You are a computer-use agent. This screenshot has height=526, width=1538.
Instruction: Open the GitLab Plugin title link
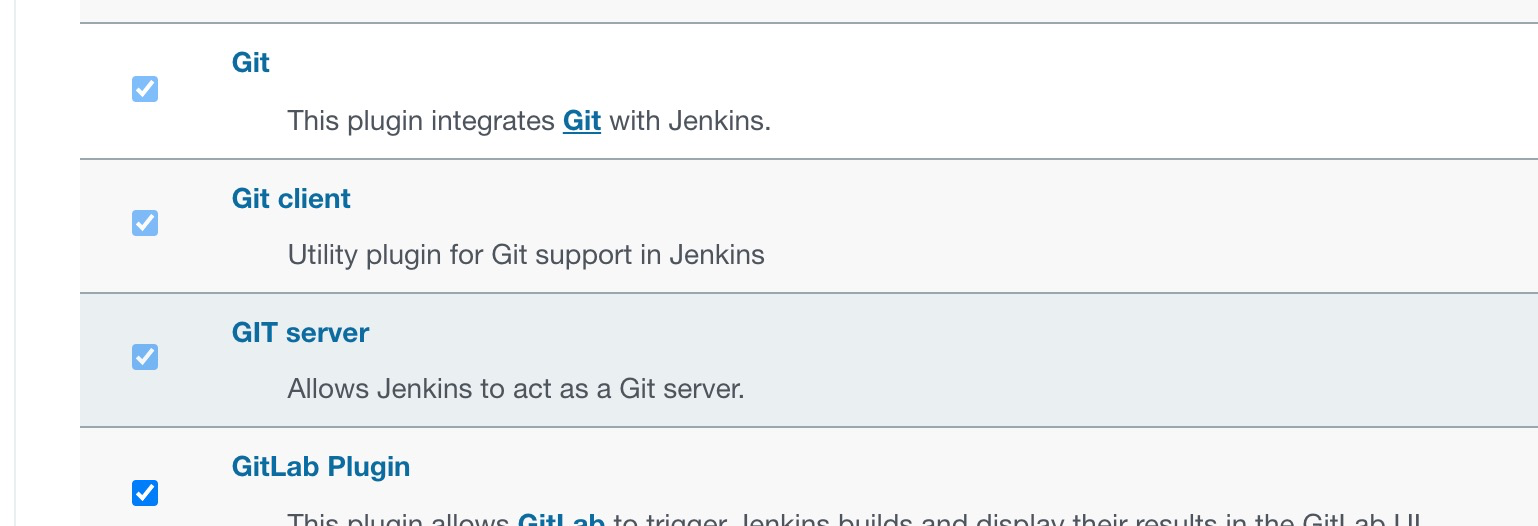click(x=321, y=467)
